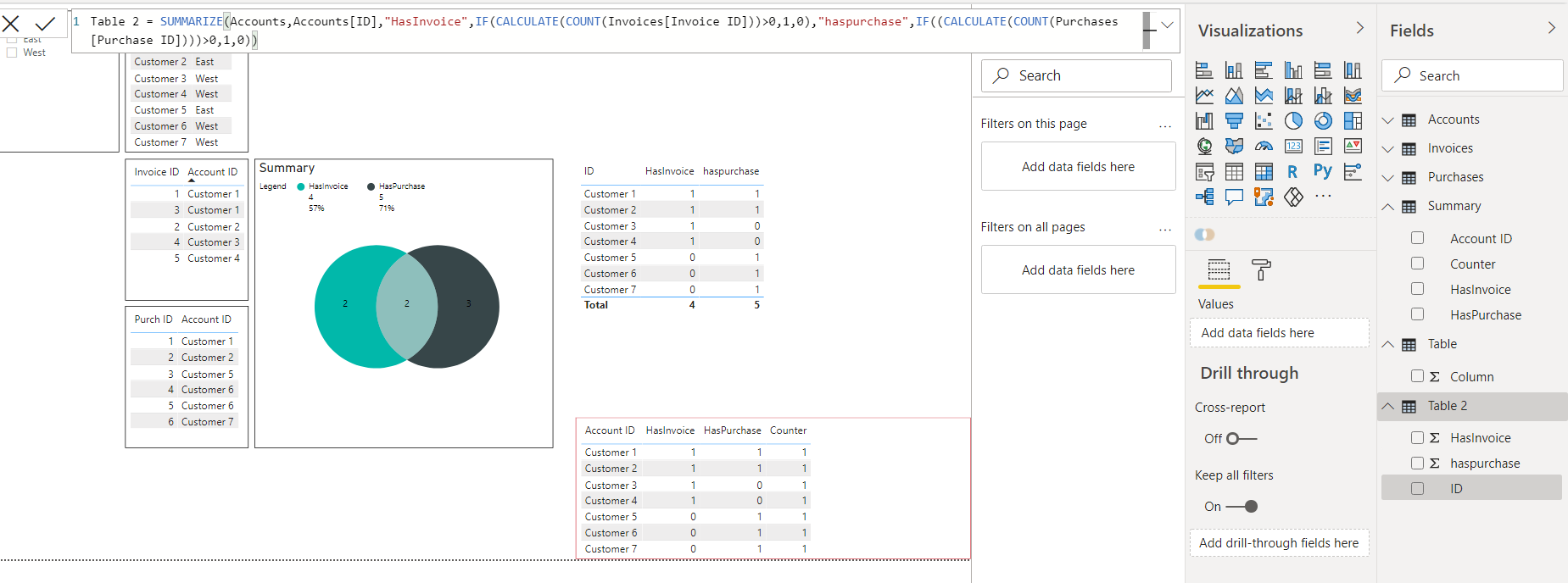Open the Format paint roller tab
The height and width of the screenshot is (583, 1568).
(1261, 269)
